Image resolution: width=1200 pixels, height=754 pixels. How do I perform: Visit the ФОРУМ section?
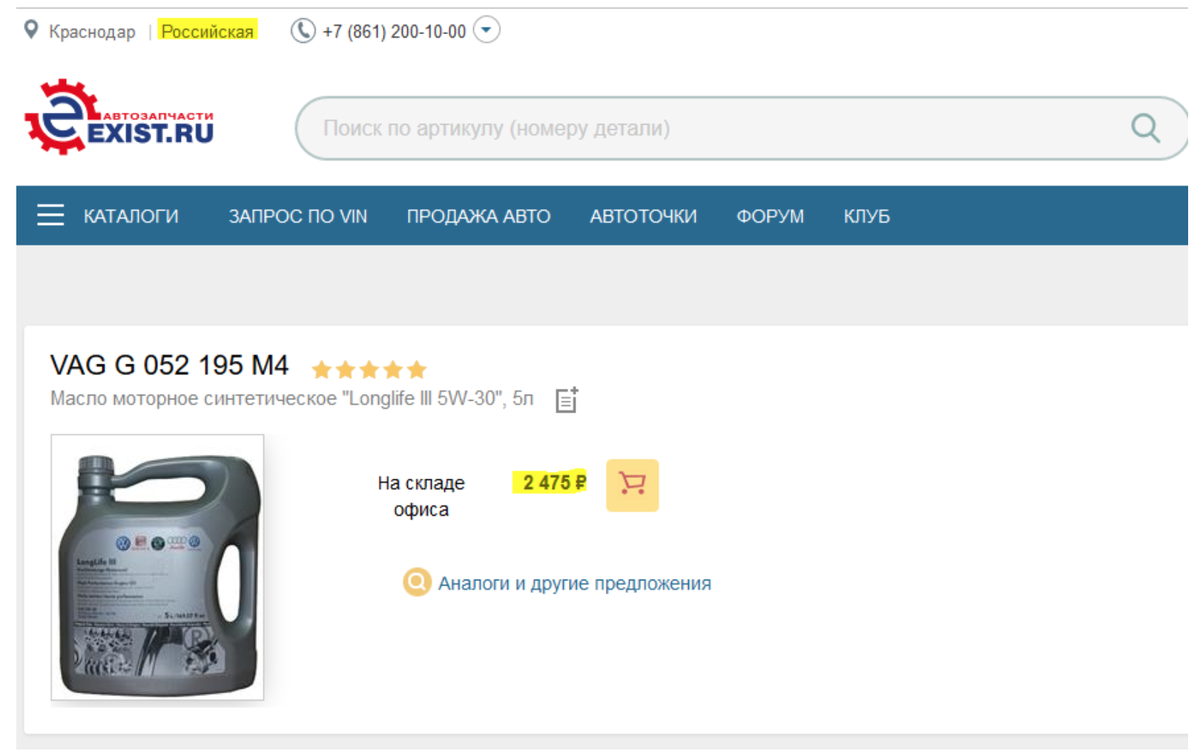click(770, 216)
